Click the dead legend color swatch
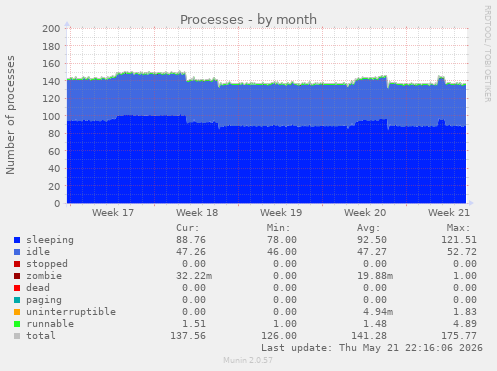The image size is (497, 371). 17,288
